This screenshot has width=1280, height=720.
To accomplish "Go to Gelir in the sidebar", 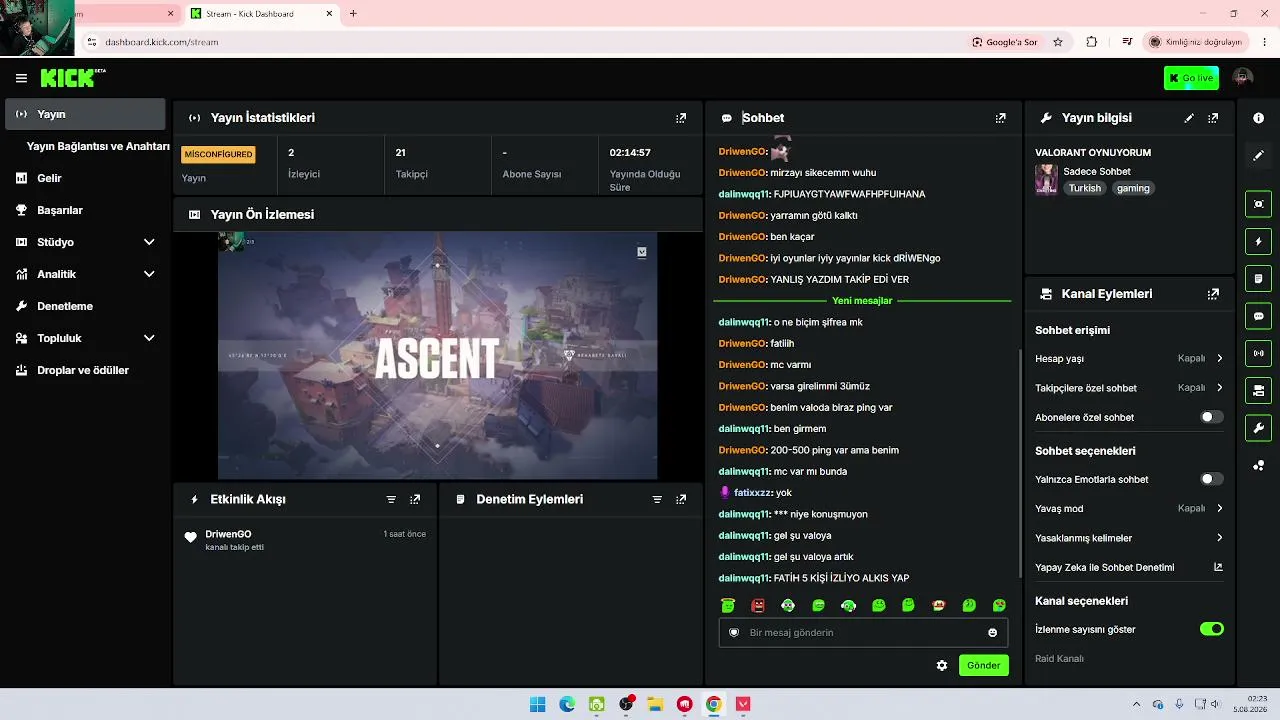I will click(85, 178).
